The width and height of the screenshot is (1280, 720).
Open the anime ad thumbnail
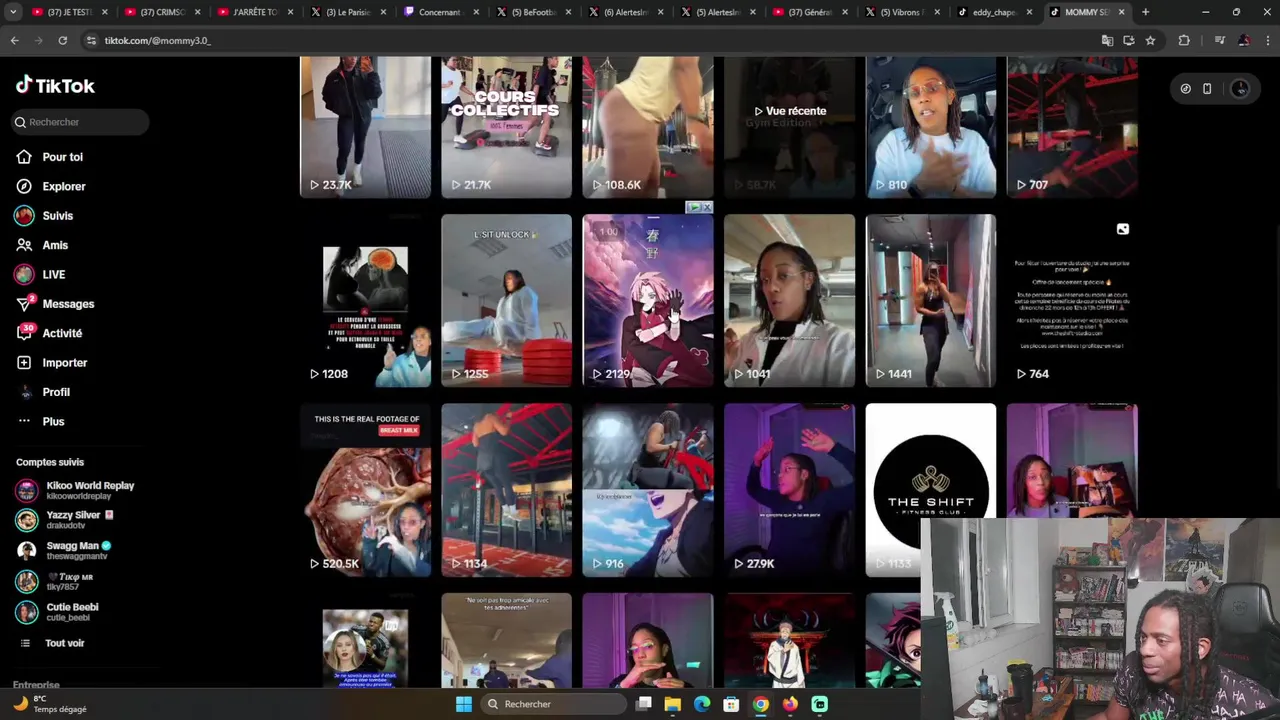click(x=648, y=300)
